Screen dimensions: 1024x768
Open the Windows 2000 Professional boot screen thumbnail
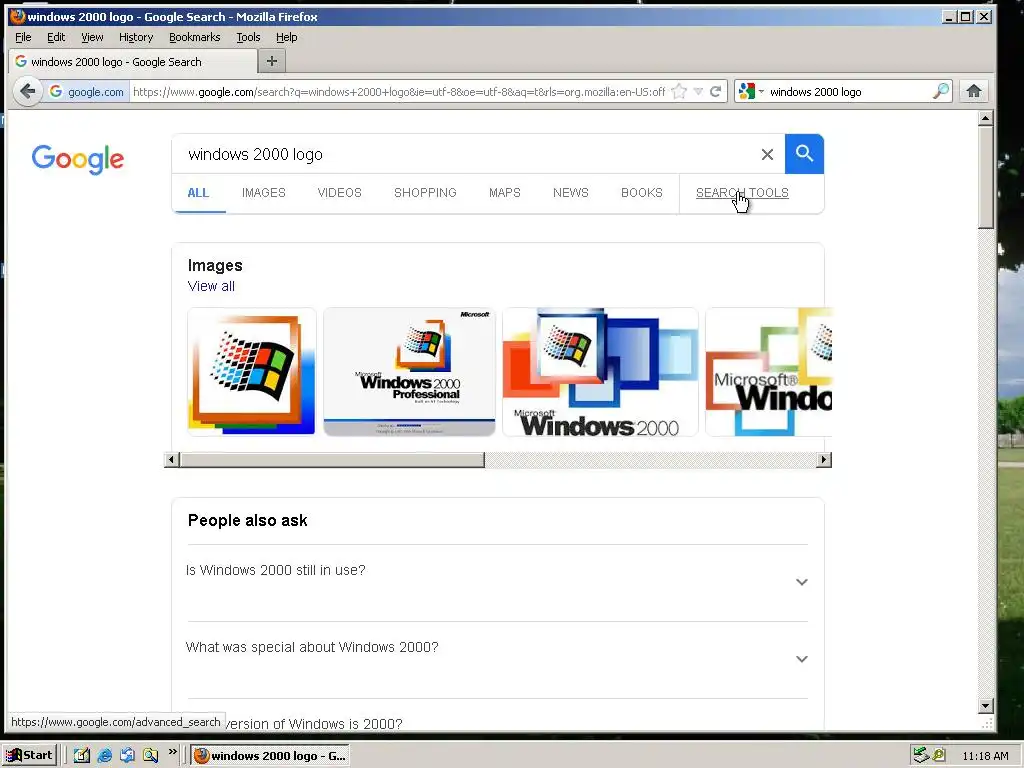tap(409, 372)
